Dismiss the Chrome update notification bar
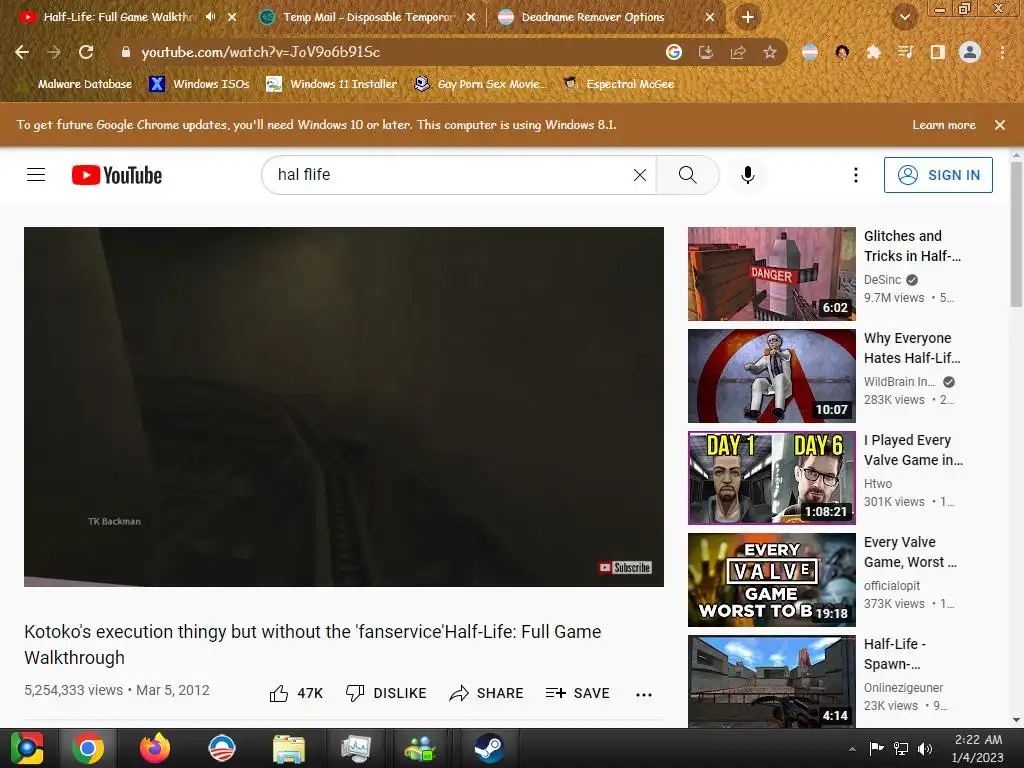 (1000, 125)
